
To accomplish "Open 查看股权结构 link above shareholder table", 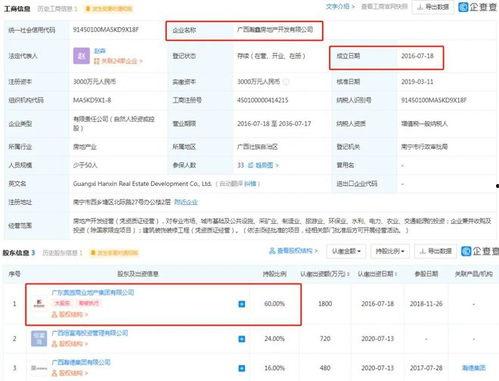I will click(293, 251).
